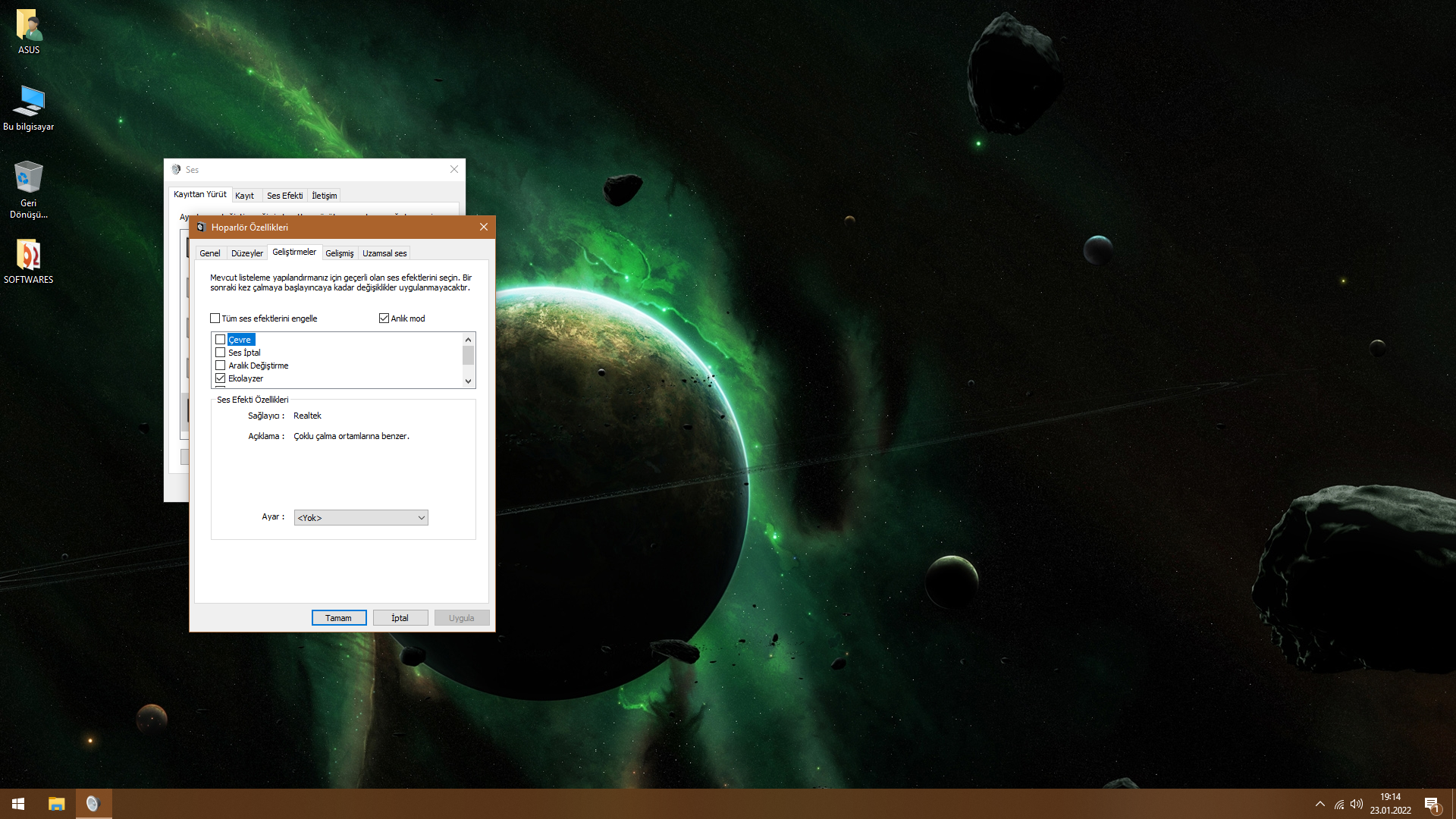Open the SOFTWARES desktop folder icon
The width and height of the screenshot is (1456, 819).
[x=29, y=256]
